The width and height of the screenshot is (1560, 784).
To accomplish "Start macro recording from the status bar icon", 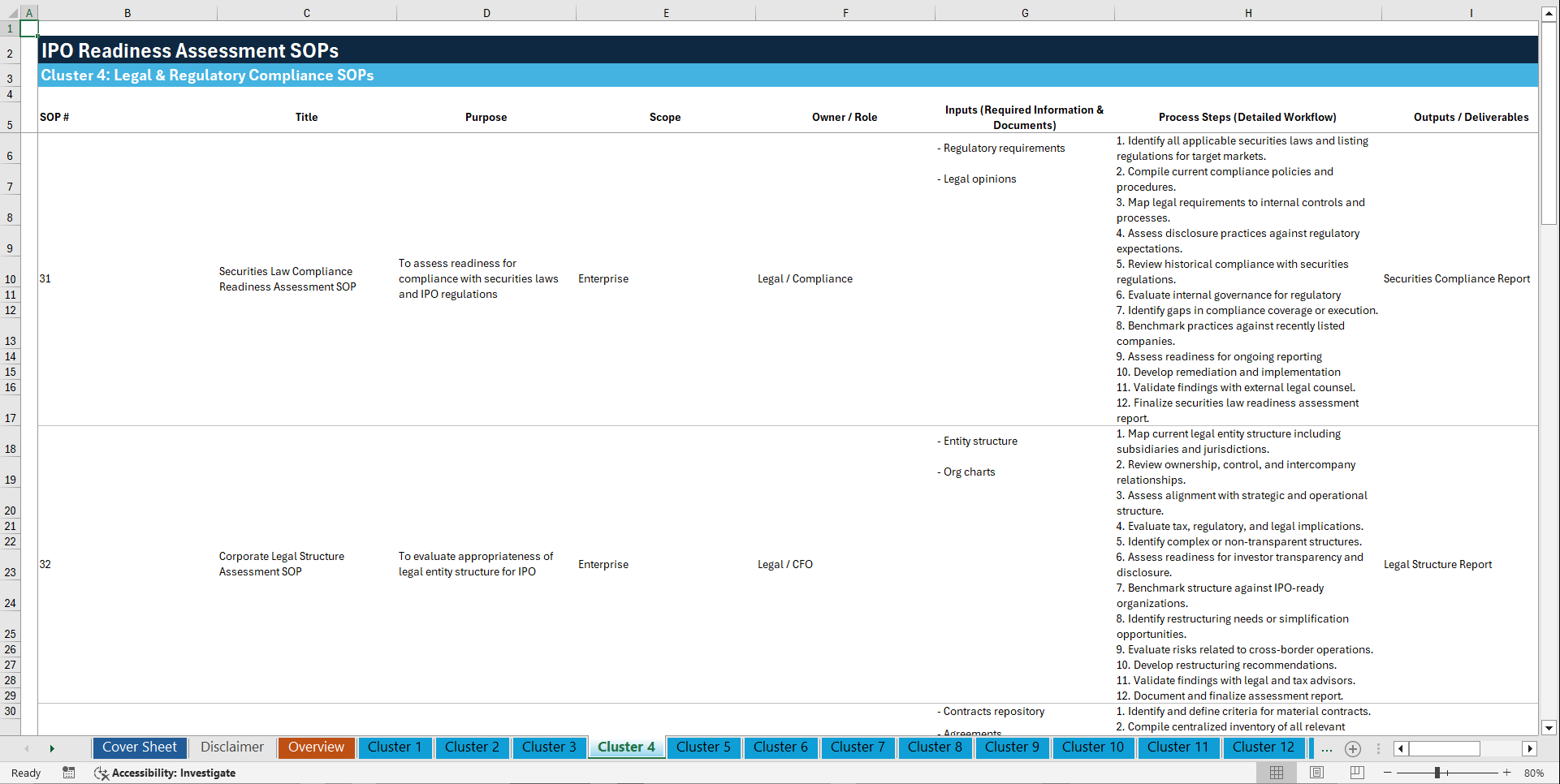I will [69, 773].
